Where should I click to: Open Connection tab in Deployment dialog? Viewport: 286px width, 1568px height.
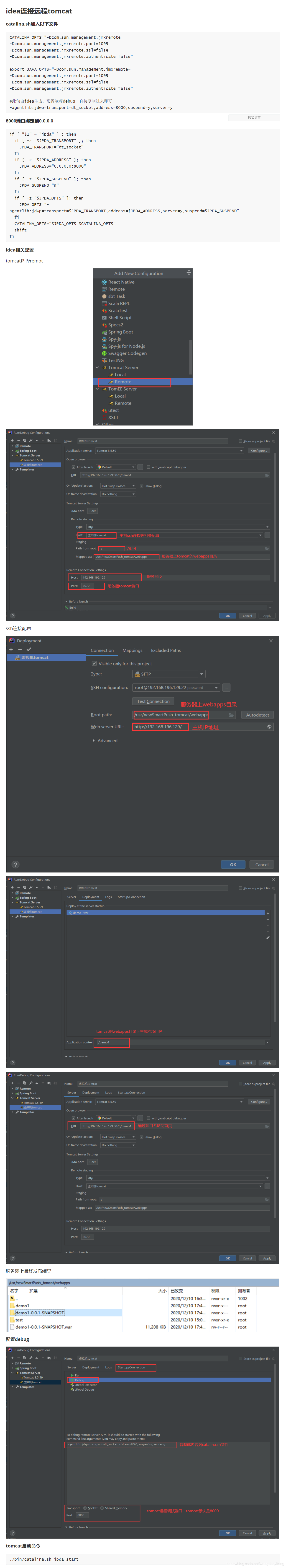102,650
